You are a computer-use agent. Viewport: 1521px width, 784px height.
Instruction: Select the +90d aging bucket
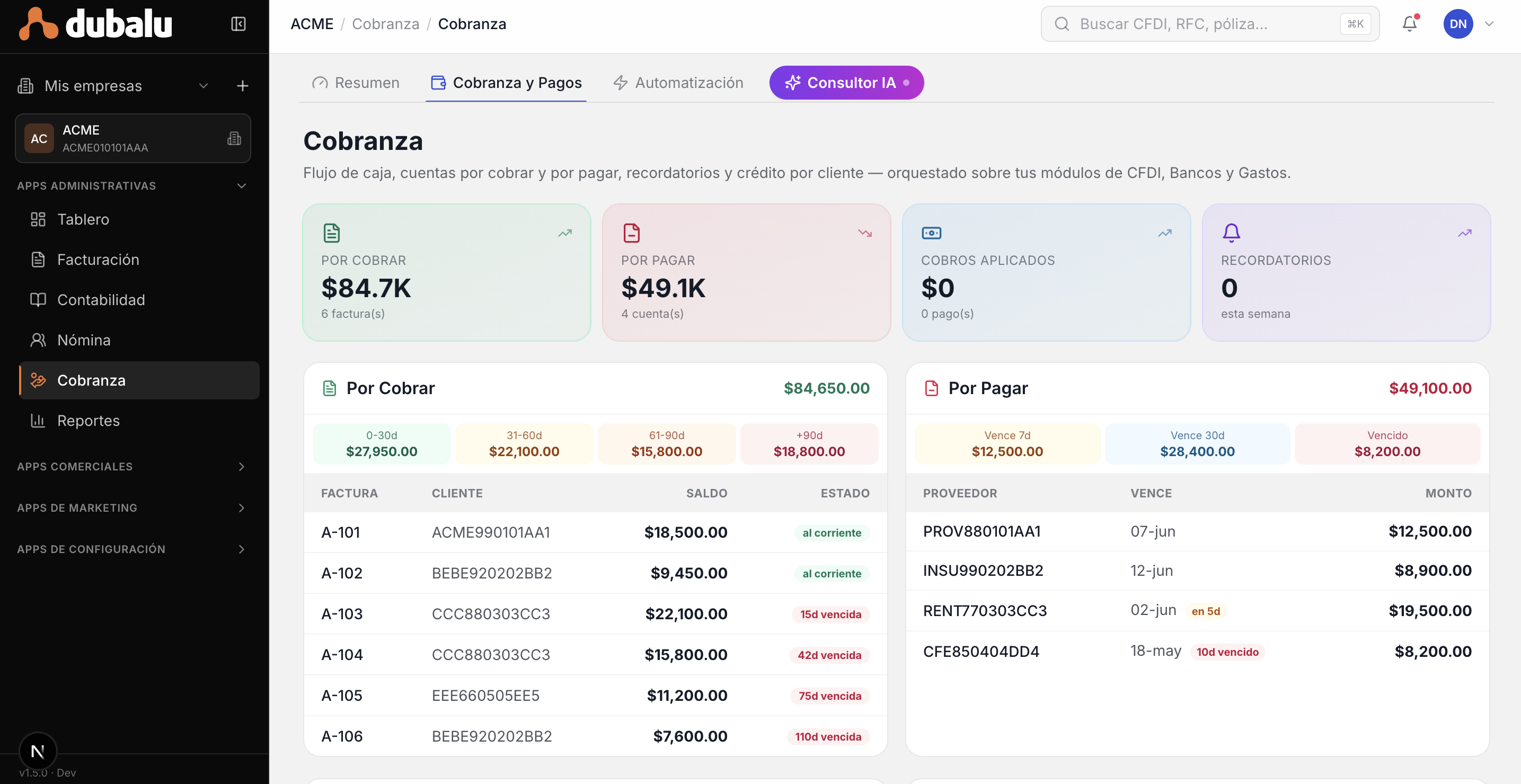[809, 444]
